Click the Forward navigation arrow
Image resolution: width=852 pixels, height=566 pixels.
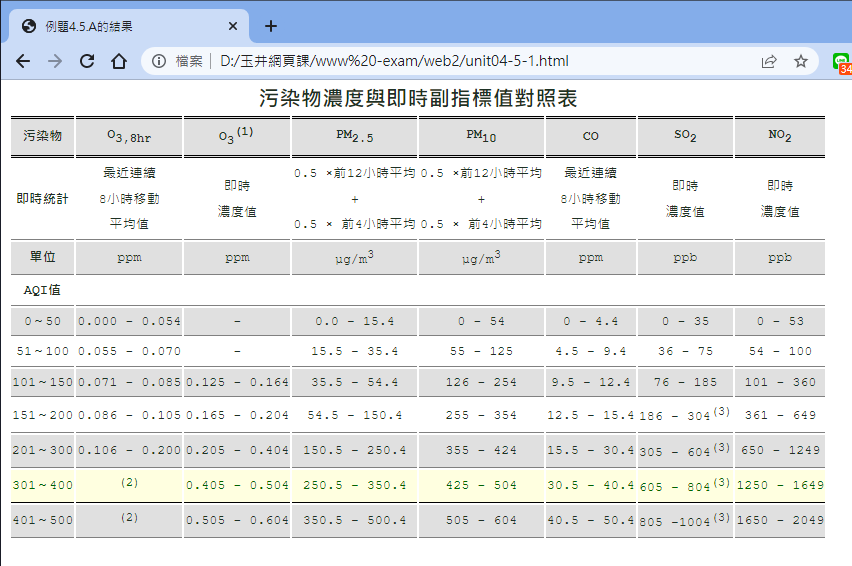tap(55, 61)
